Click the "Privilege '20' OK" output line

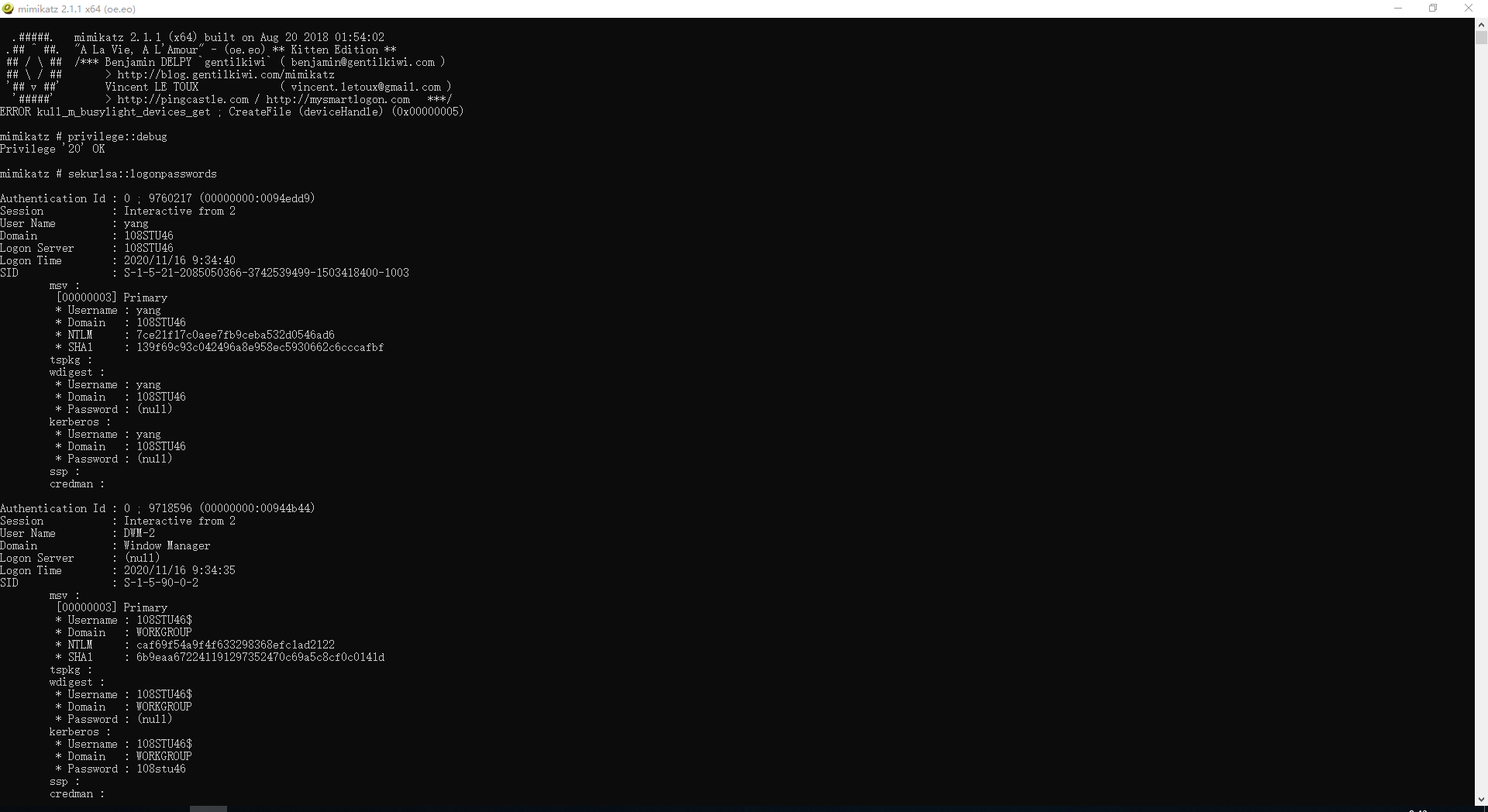coord(52,149)
